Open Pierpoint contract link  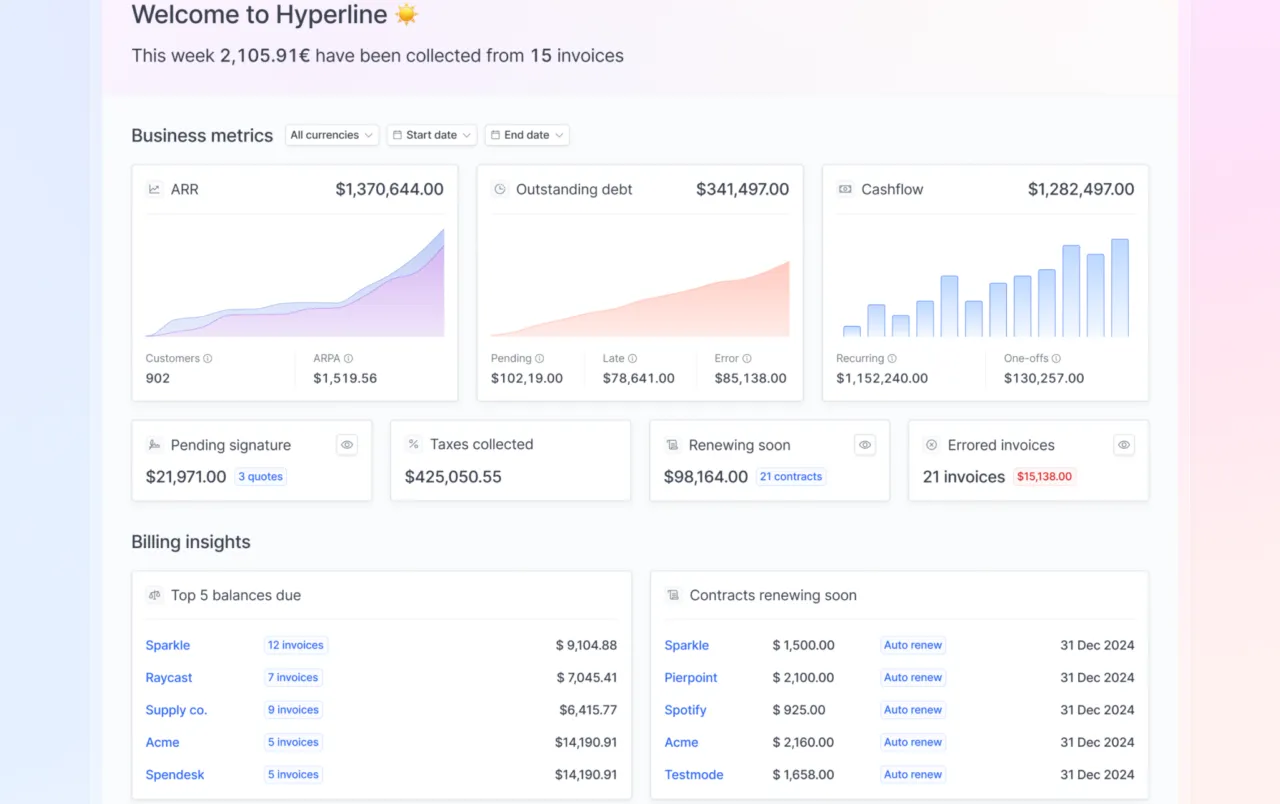pos(691,678)
